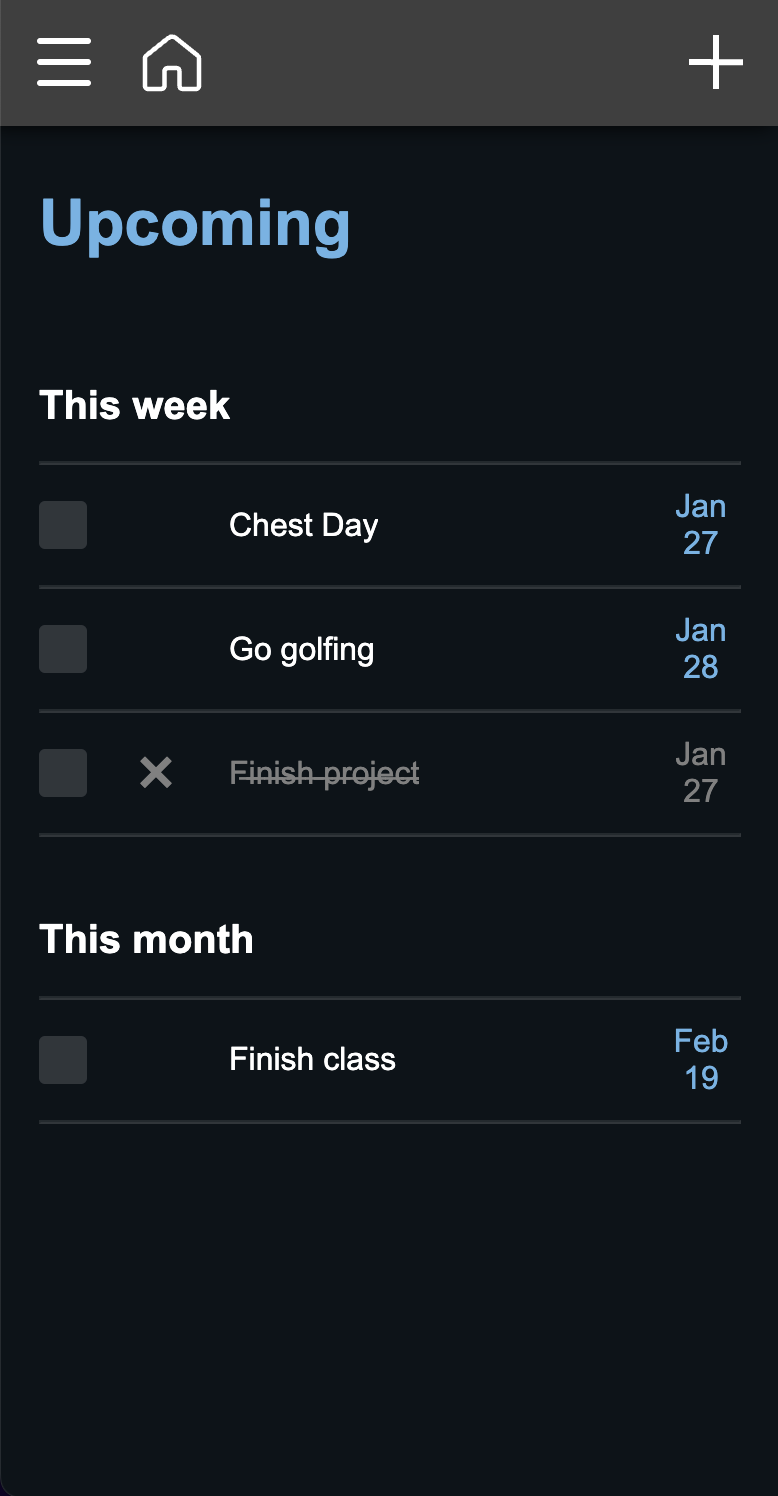Click the X beside the crossed-out task

155,772
